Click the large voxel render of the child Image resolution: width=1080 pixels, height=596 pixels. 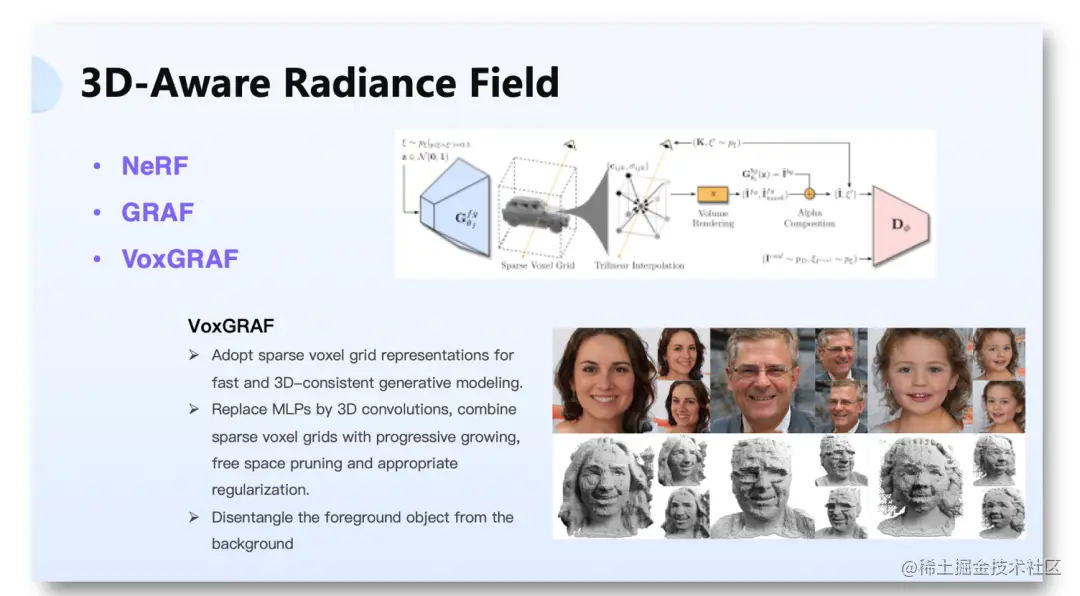coord(920,486)
